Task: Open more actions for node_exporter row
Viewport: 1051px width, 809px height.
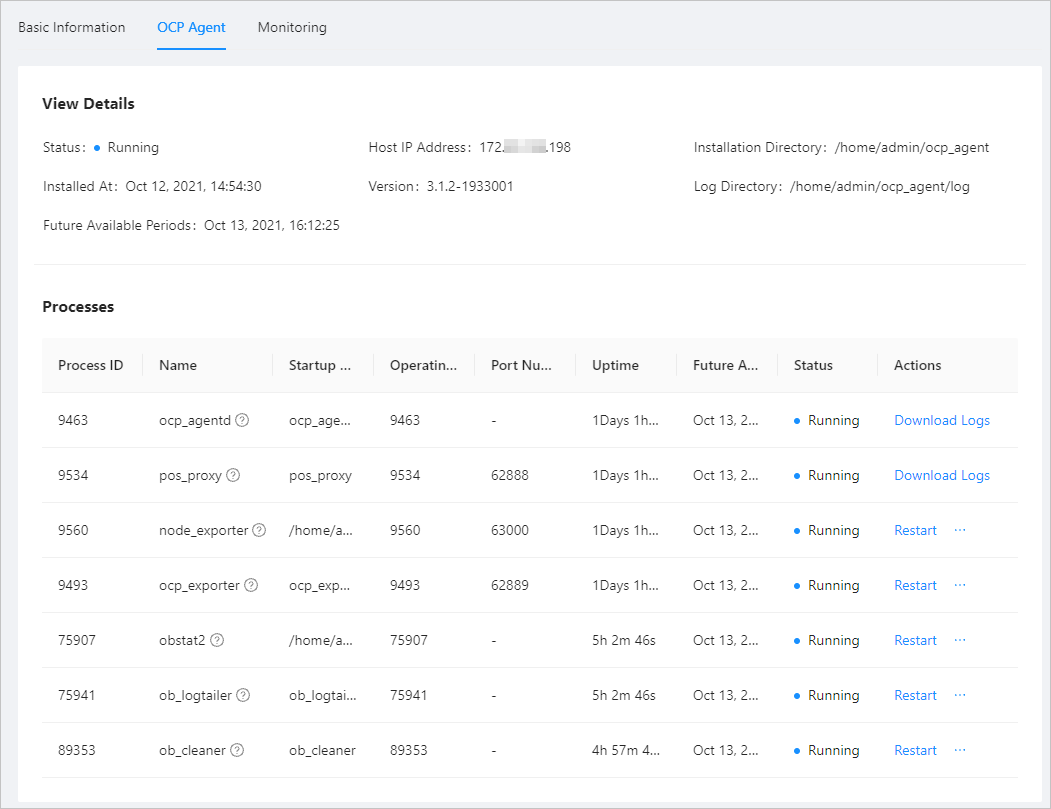Action: (x=960, y=530)
